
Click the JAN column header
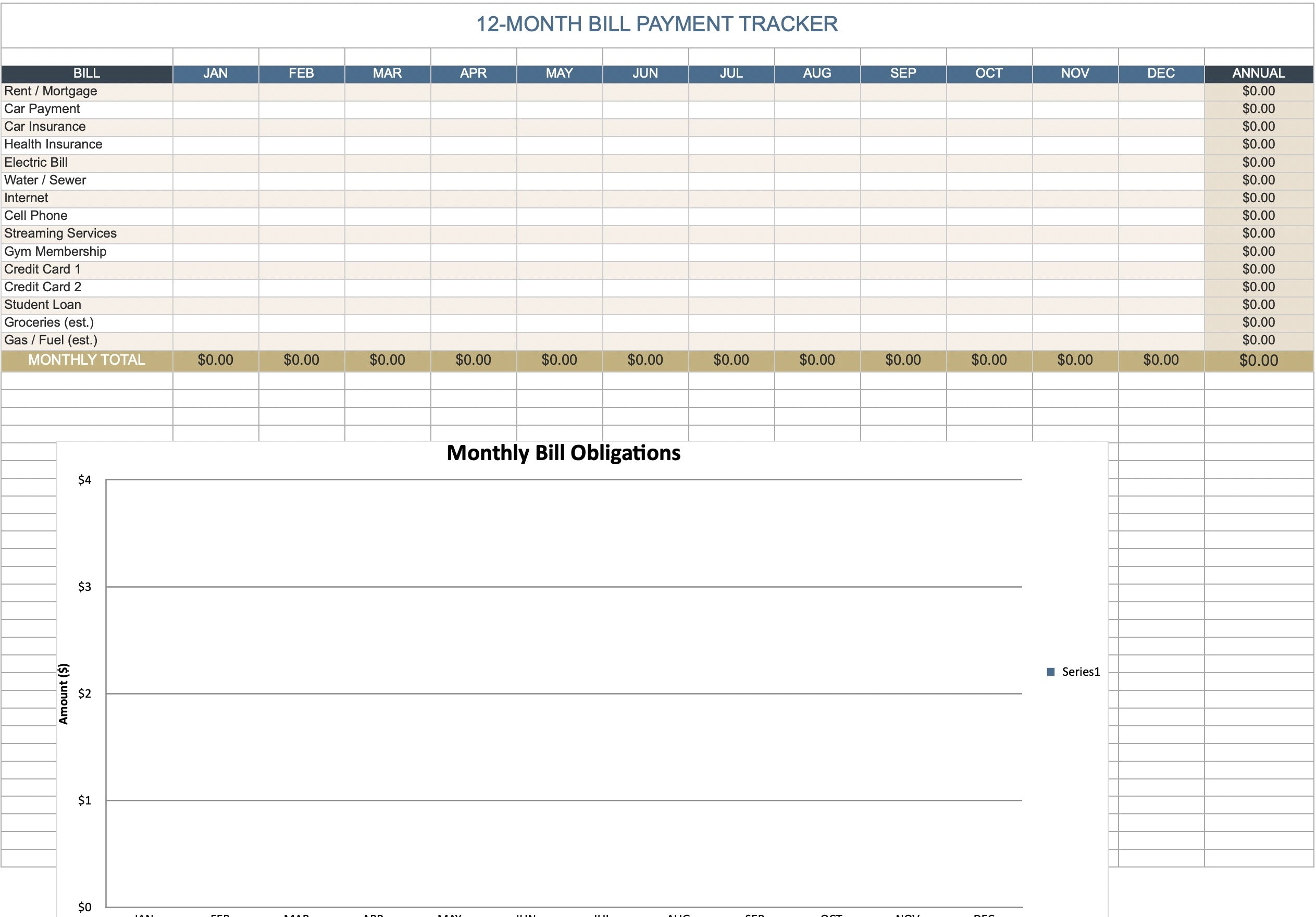tap(216, 73)
